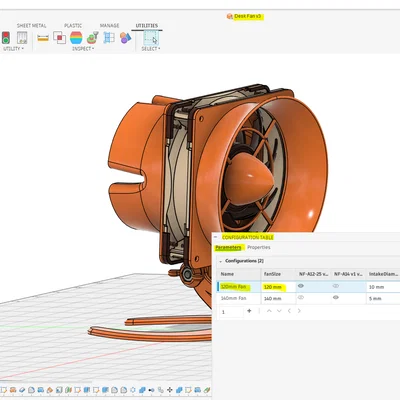
Task: Click the sun-shaped pattern feature in timeline
Action: coord(133,390)
